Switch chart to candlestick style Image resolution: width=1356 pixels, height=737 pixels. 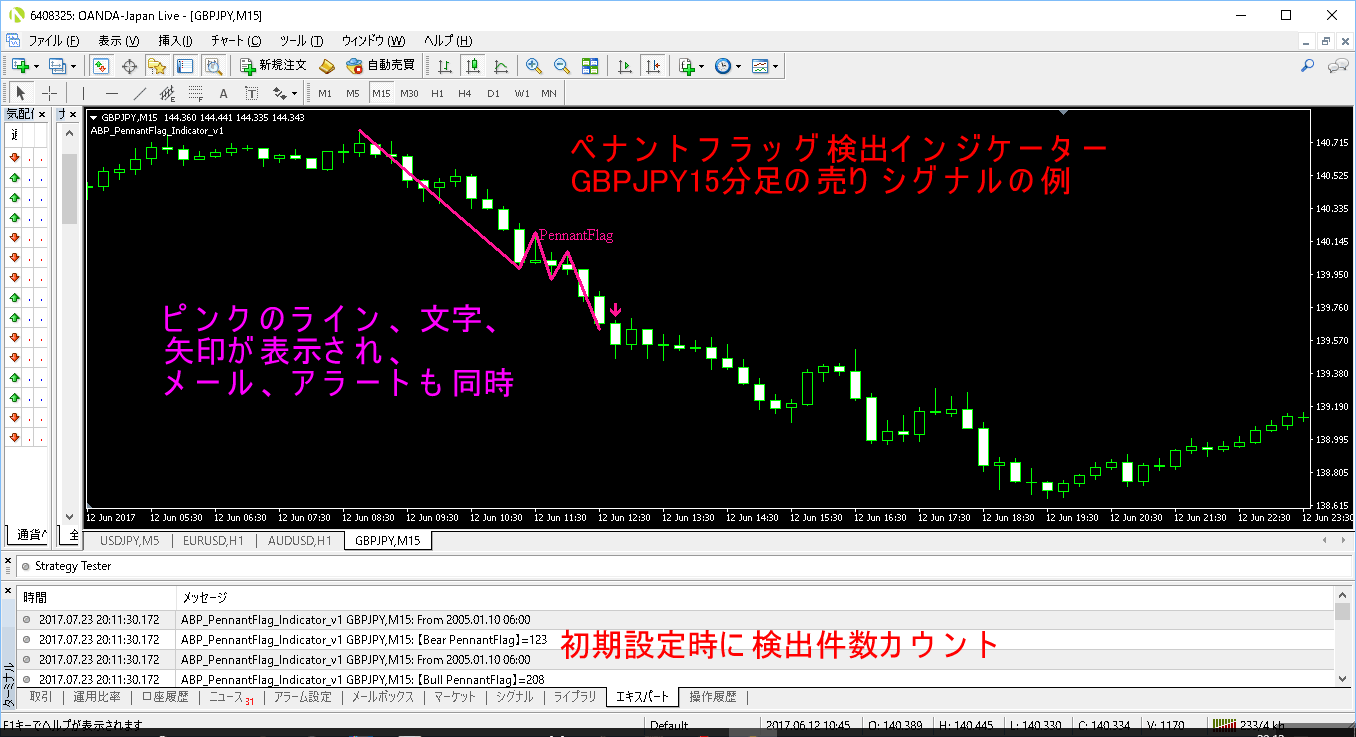(473, 66)
